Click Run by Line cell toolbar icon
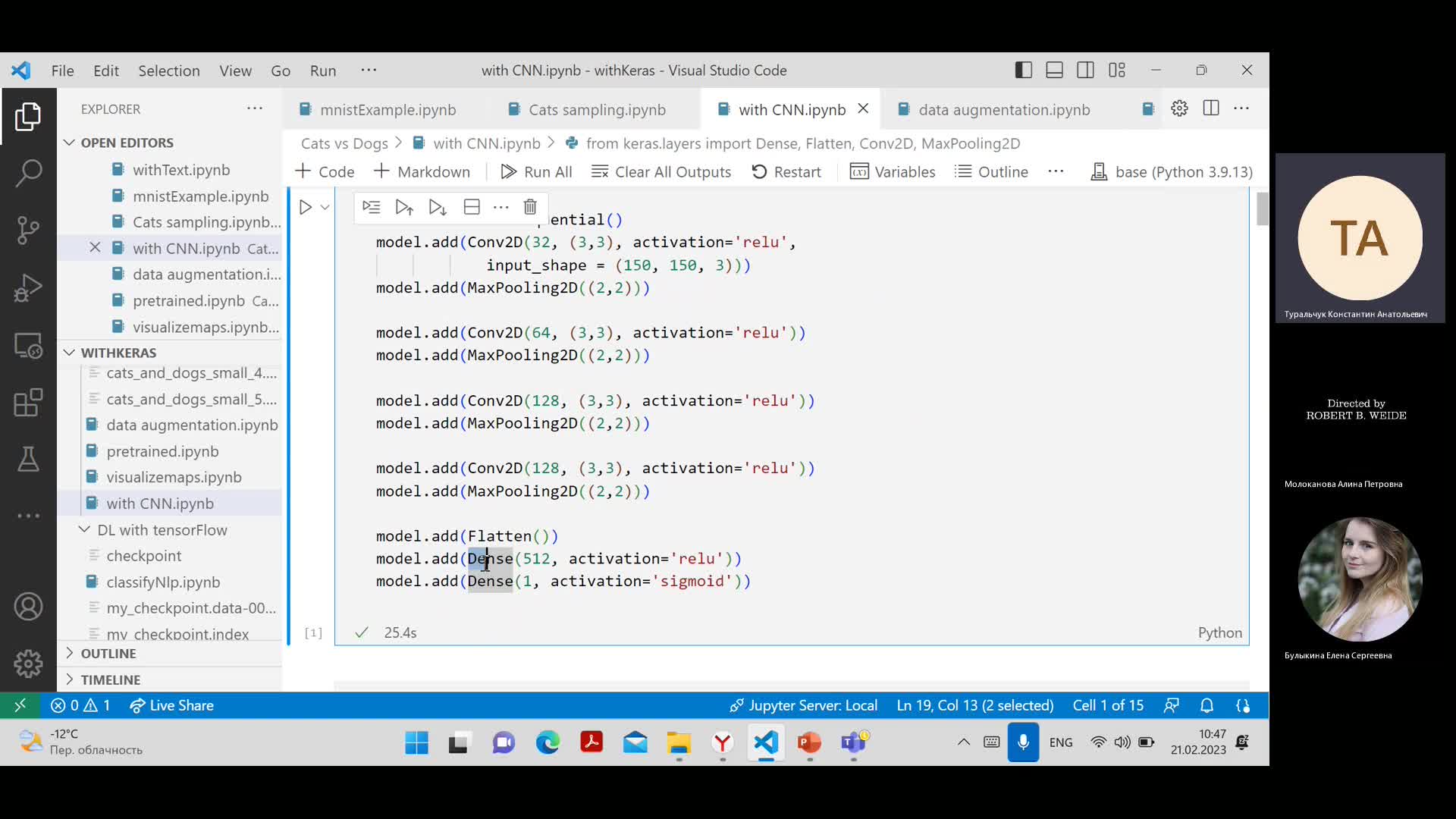Image resolution: width=1456 pixels, height=819 pixels. coord(371,207)
